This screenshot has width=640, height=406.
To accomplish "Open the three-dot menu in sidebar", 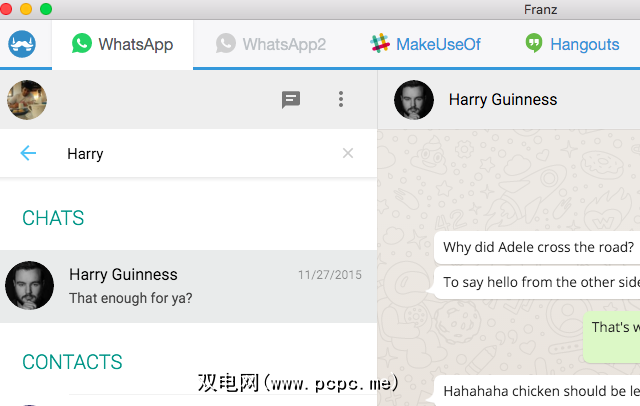I will pos(341,99).
